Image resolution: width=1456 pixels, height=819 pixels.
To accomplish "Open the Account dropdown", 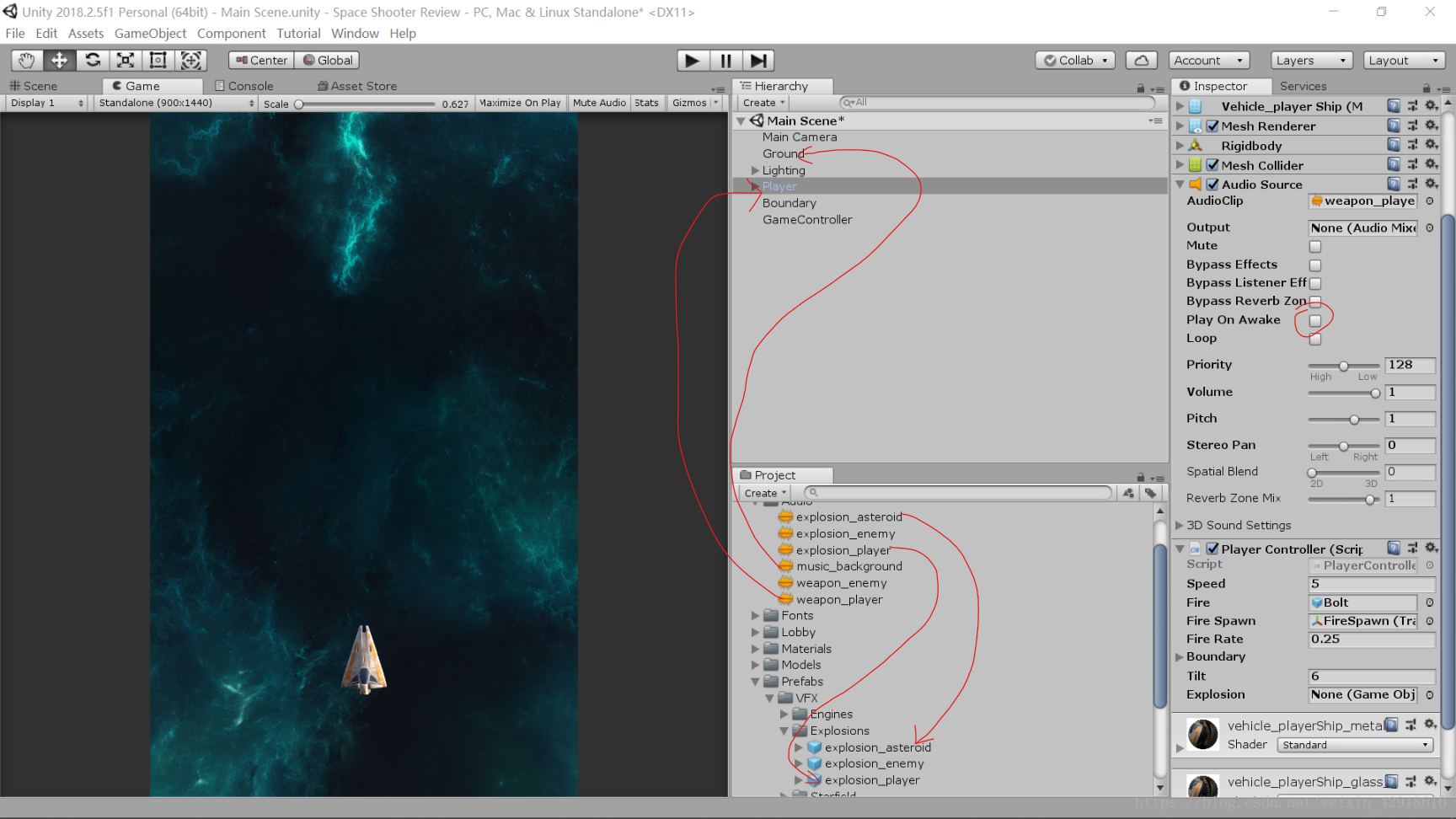I will tap(1208, 61).
